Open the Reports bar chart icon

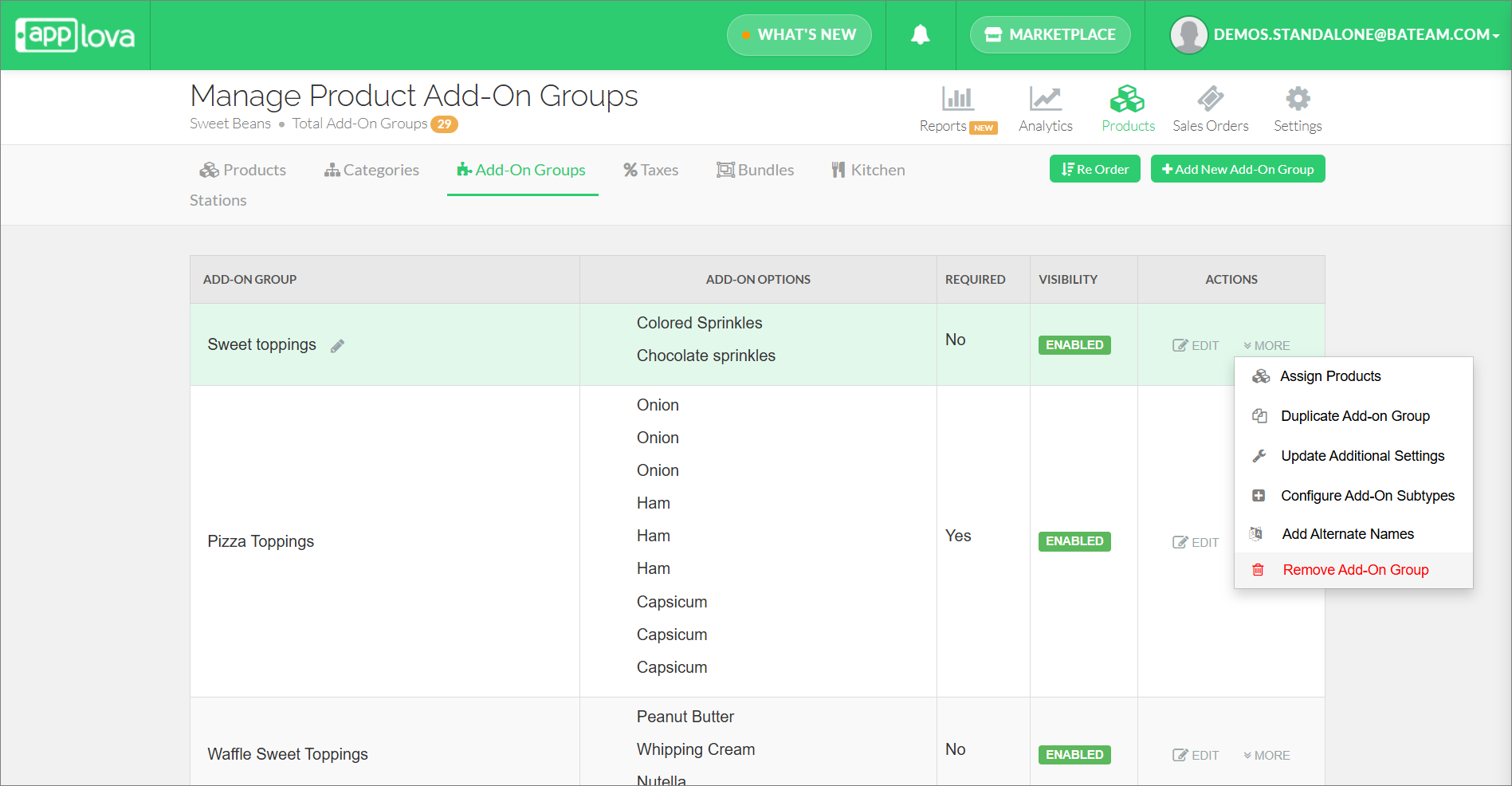click(x=957, y=99)
